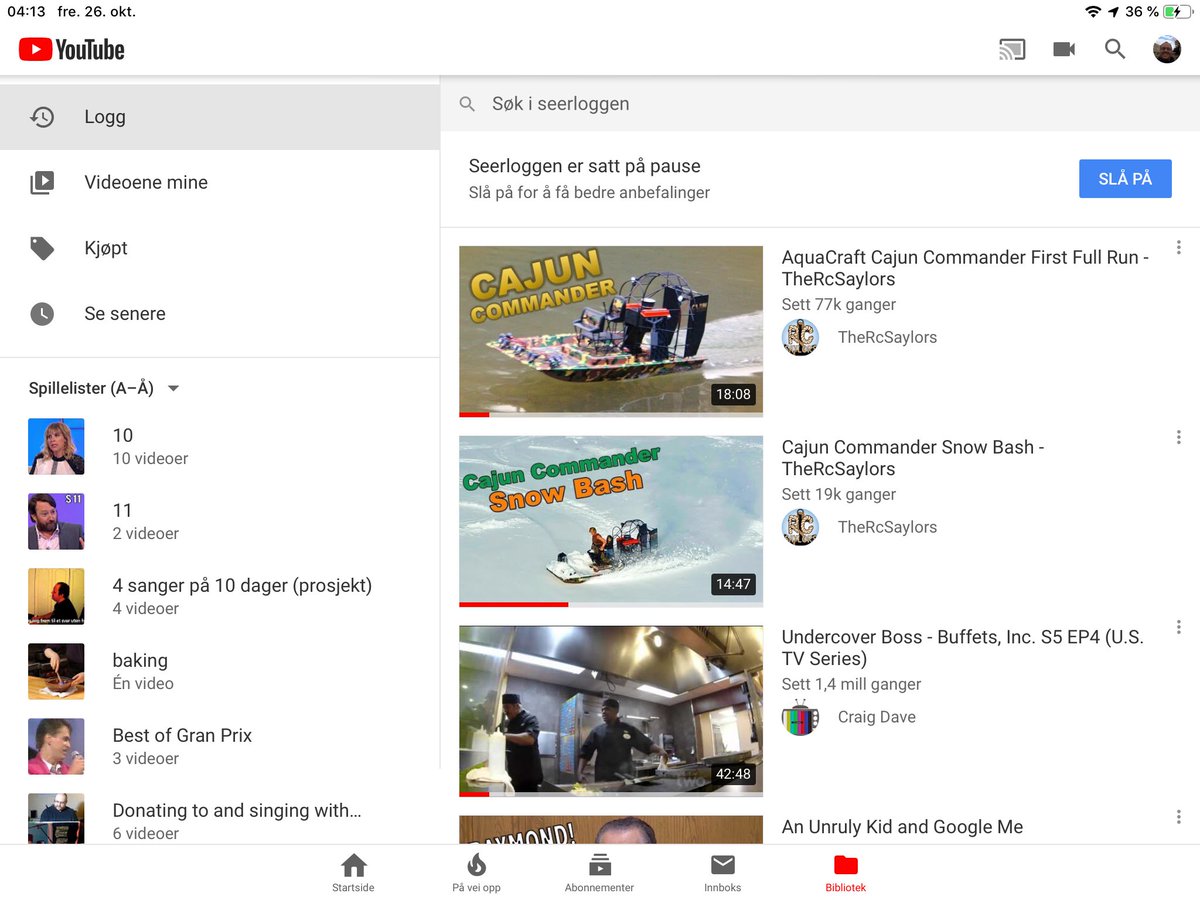This screenshot has height=900, width=1200.
Task: Go to the Startside home tab
Action: point(353,872)
